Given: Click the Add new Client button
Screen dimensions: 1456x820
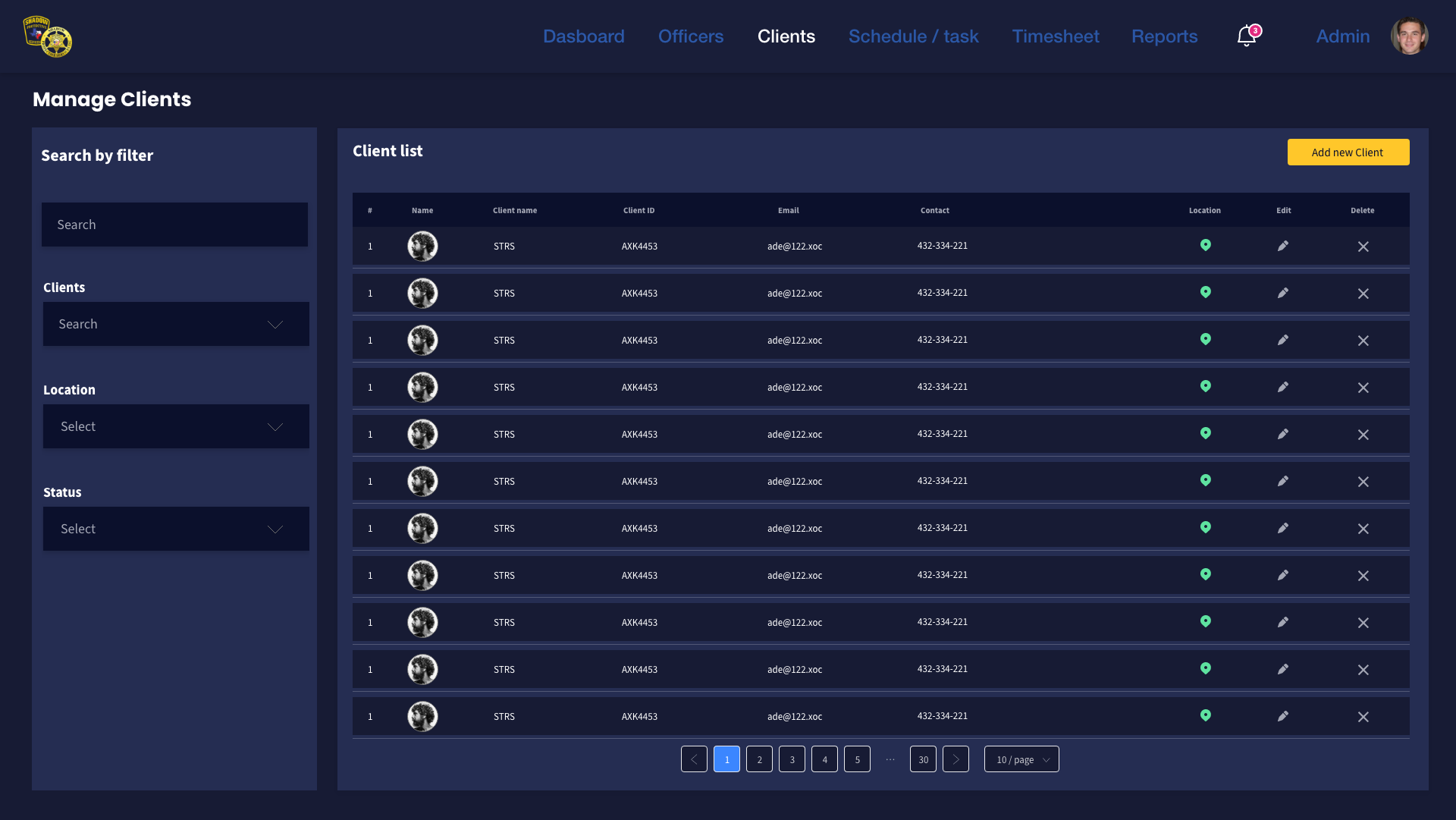Looking at the screenshot, I should tap(1348, 152).
